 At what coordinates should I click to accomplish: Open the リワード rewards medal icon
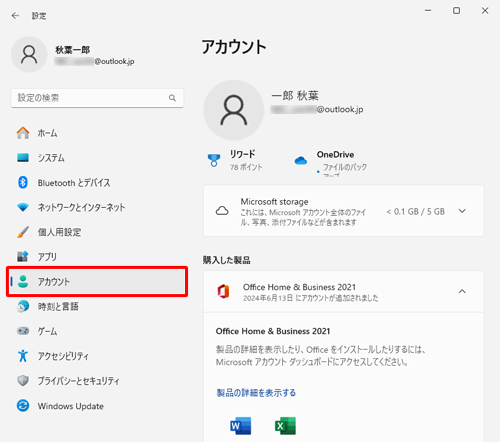pyautogui.click(x=214, y=160)
